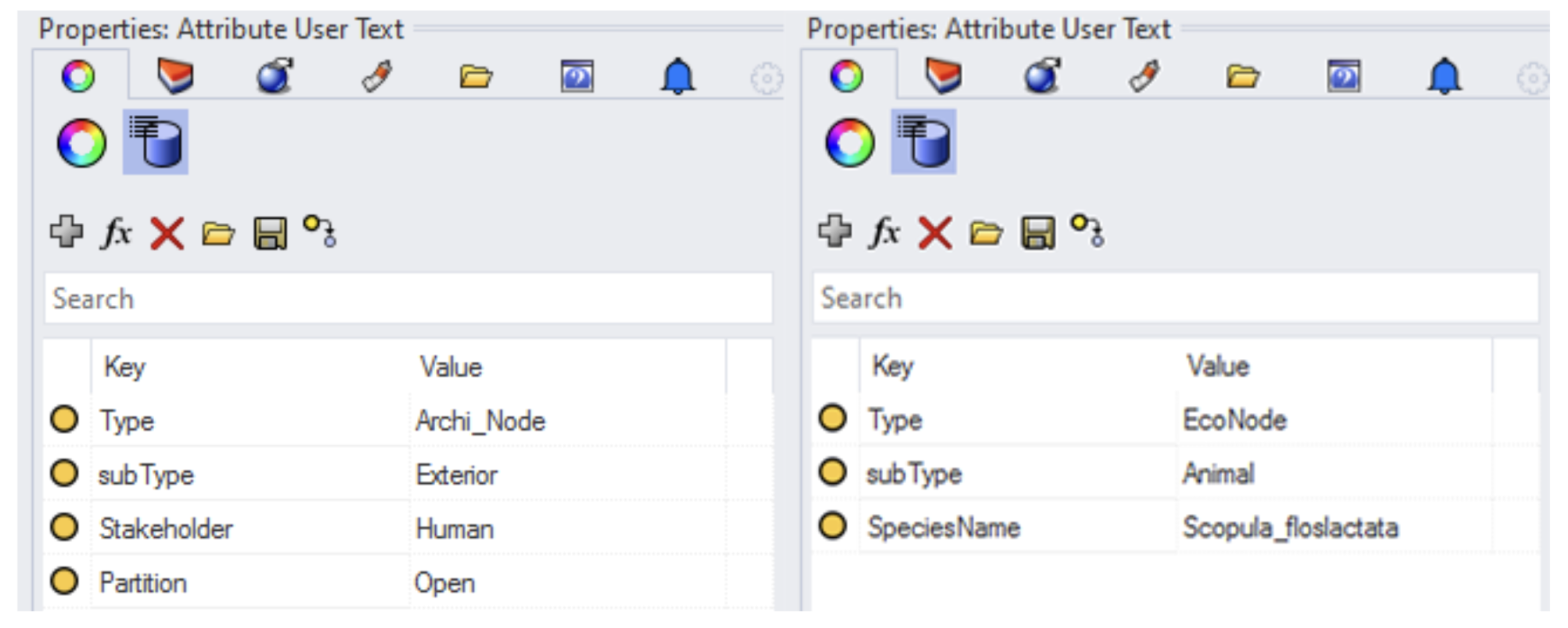Toggle yellow dot beside SpeciesName row

[833, 526]
